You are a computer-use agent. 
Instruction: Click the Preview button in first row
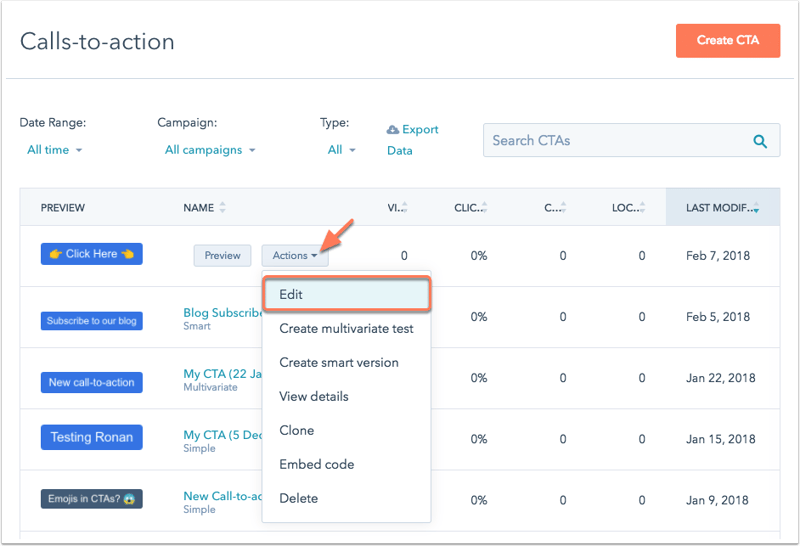[x=222, y=256]
